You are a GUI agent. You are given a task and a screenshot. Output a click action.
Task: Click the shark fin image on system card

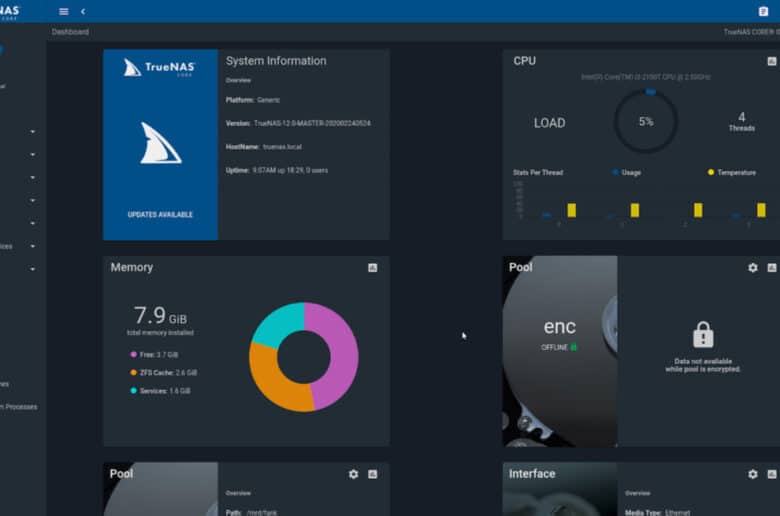160,143
